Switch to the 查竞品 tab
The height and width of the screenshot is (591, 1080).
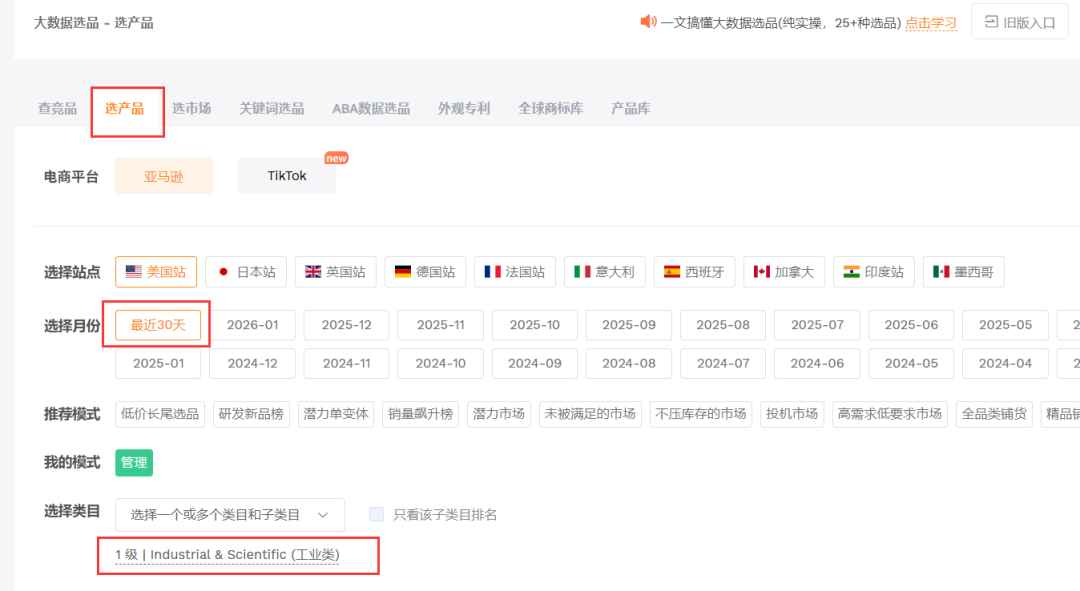[57, 107]
